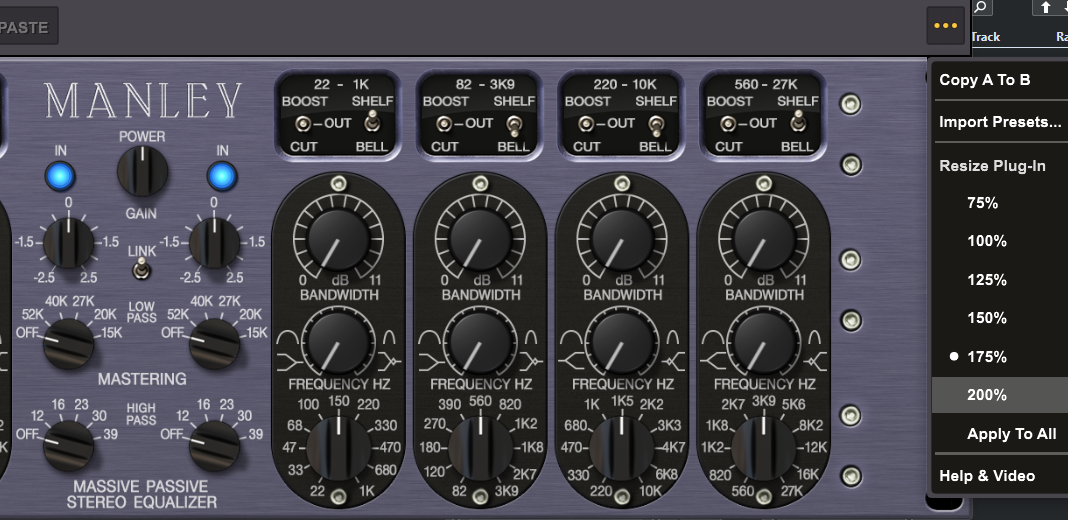Click the 82-3K9 band dB gain knob
Screen dimensions: 1068x520
pyautogui.click(x=480, y=239)
